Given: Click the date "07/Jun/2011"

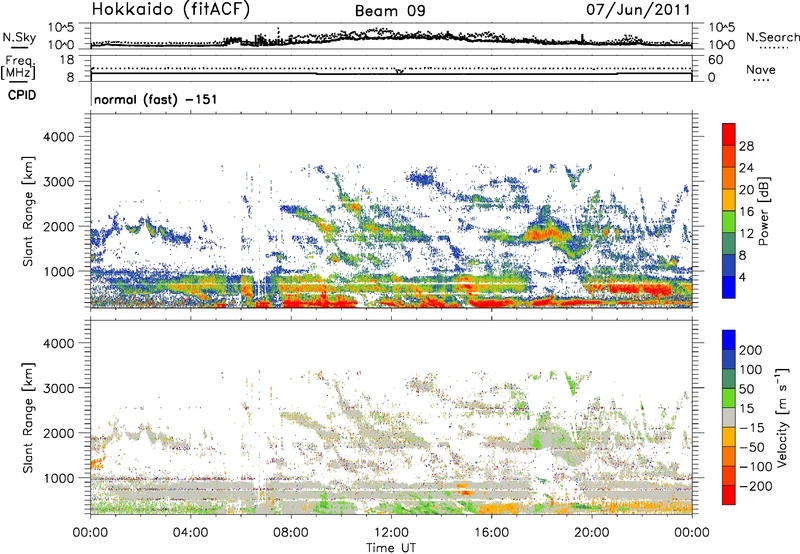Looking at the screenshot, I should tap(638, 9).
